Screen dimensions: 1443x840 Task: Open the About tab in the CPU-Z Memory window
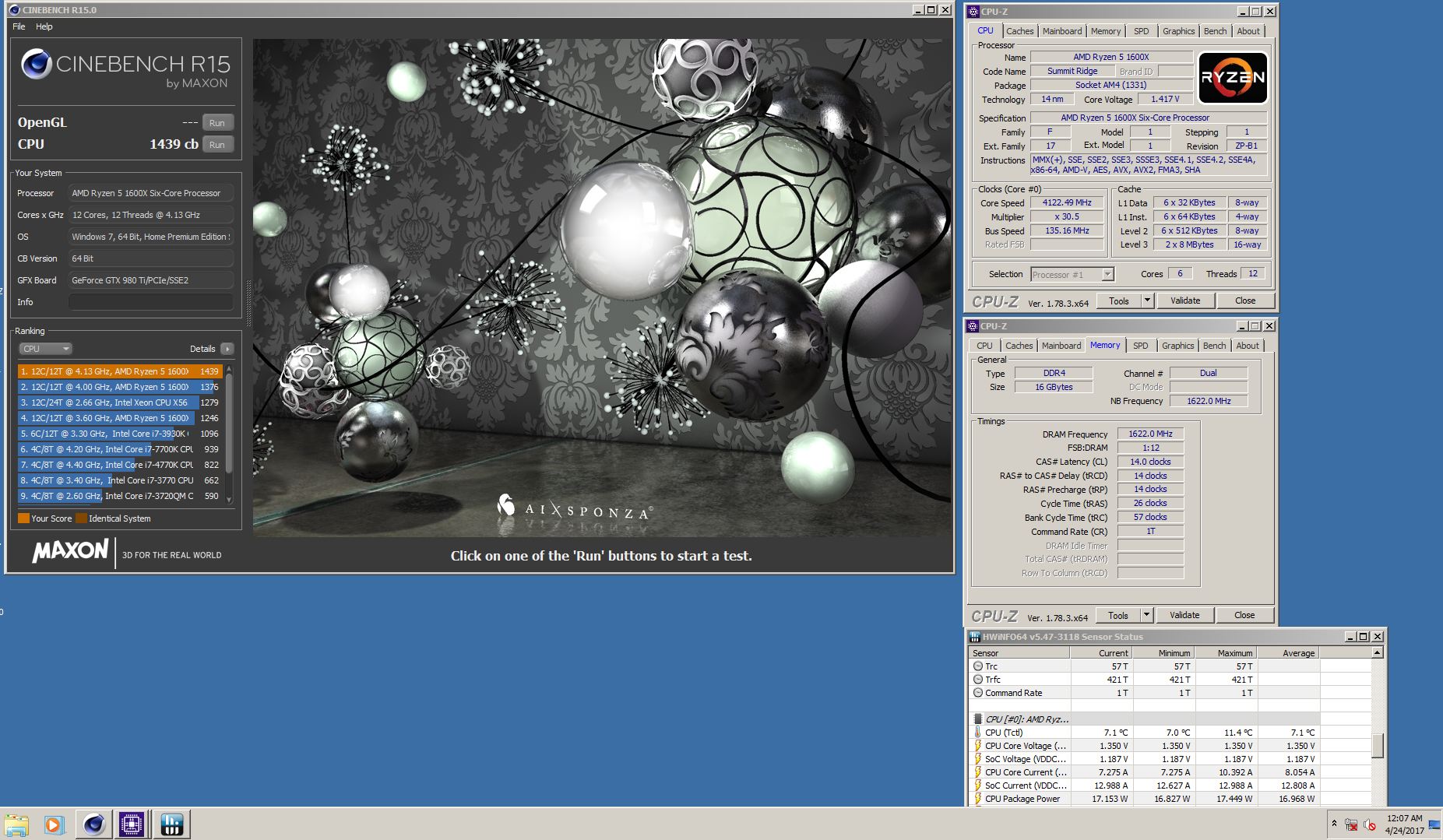[1247, 346]
